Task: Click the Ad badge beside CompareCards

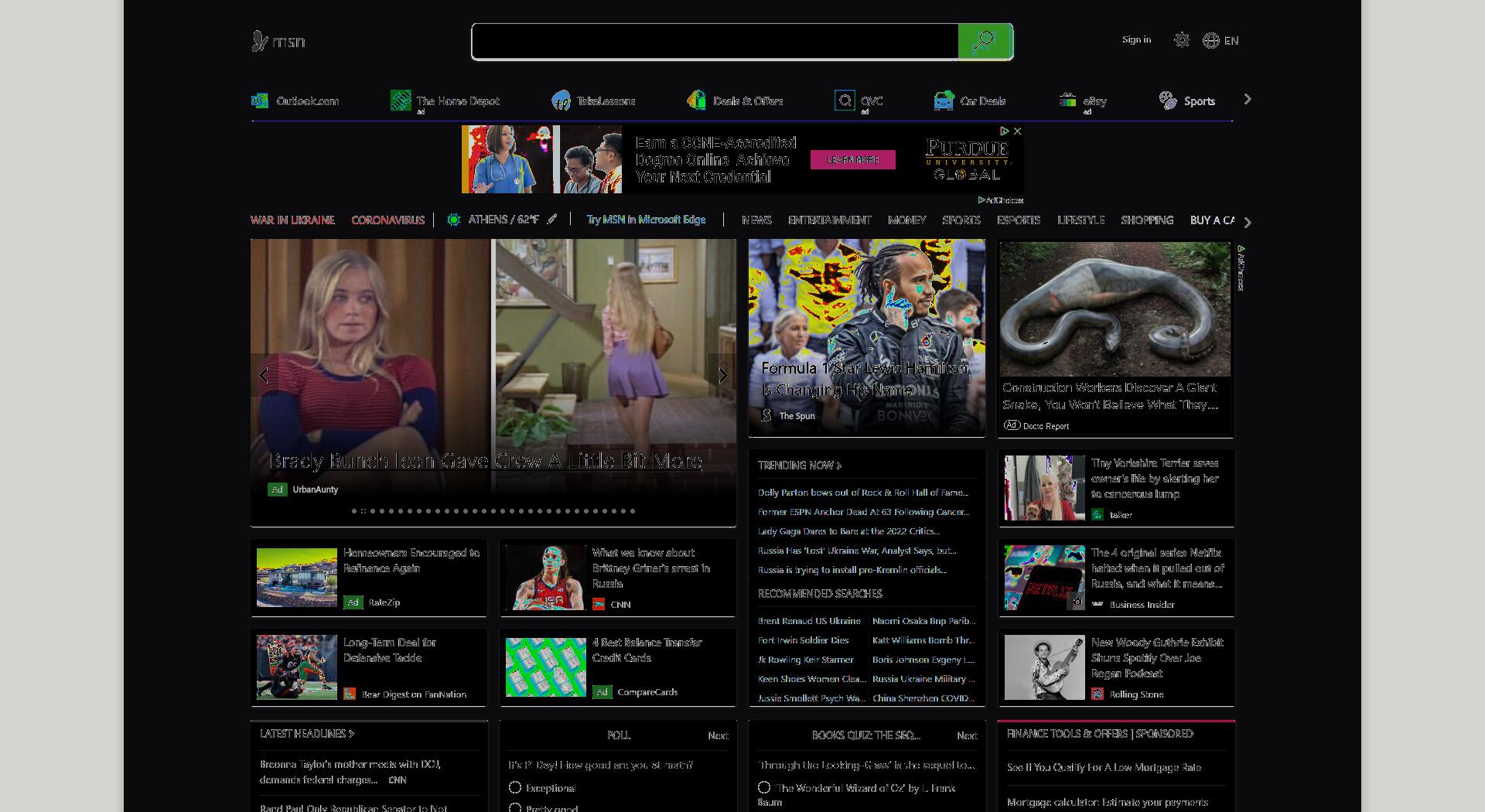Action: (602, 692)
